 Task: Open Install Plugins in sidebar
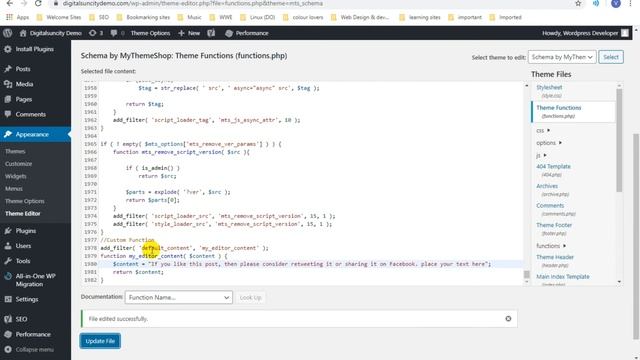(35, 49)
